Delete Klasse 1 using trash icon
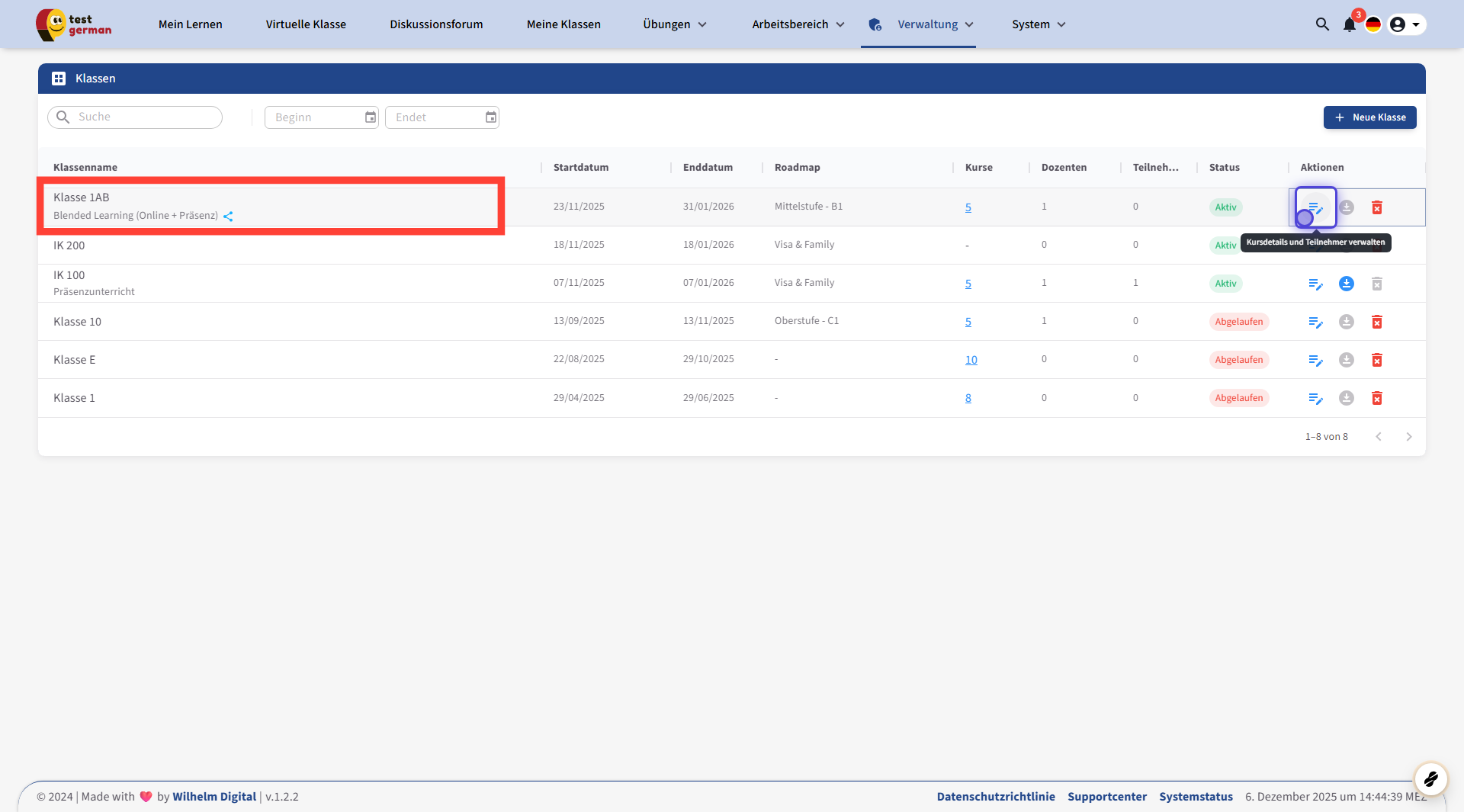This screenshot has height=812, width=1464. pos(1376,398)
